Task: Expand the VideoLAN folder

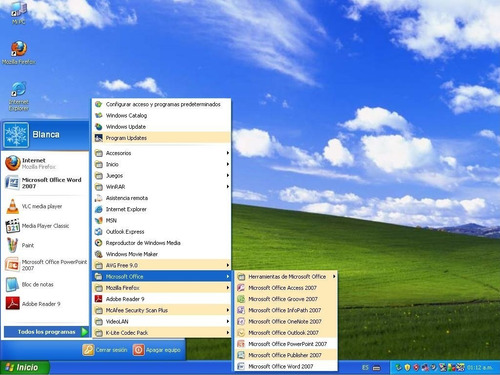Action: tap(161, 321)
